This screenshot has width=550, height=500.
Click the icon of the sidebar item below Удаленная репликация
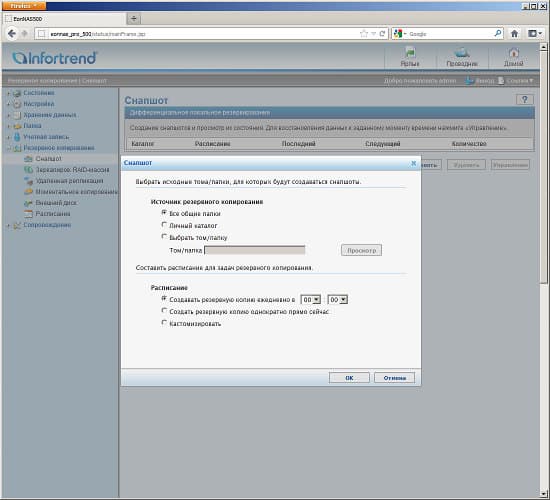(29, 192)
